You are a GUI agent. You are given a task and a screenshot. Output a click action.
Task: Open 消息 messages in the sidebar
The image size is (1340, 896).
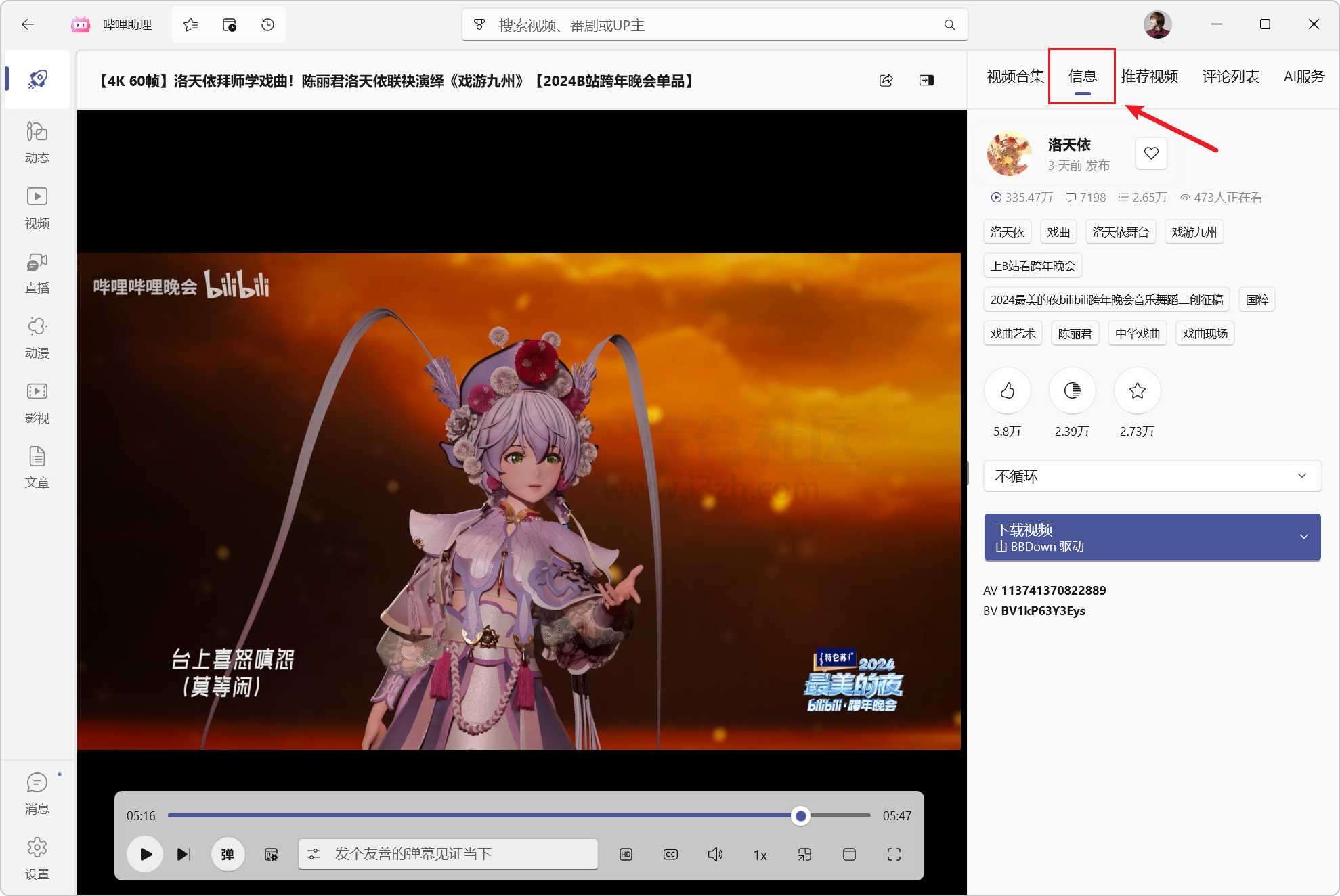pos(37,794)
